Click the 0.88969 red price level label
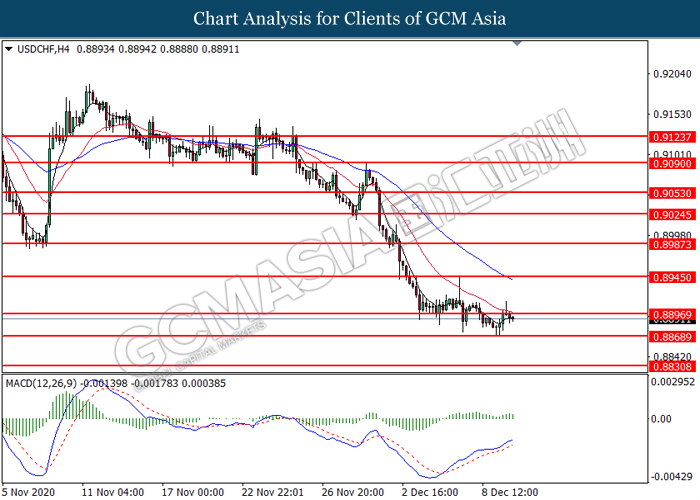The image size is (700, 500). point(672,314)
